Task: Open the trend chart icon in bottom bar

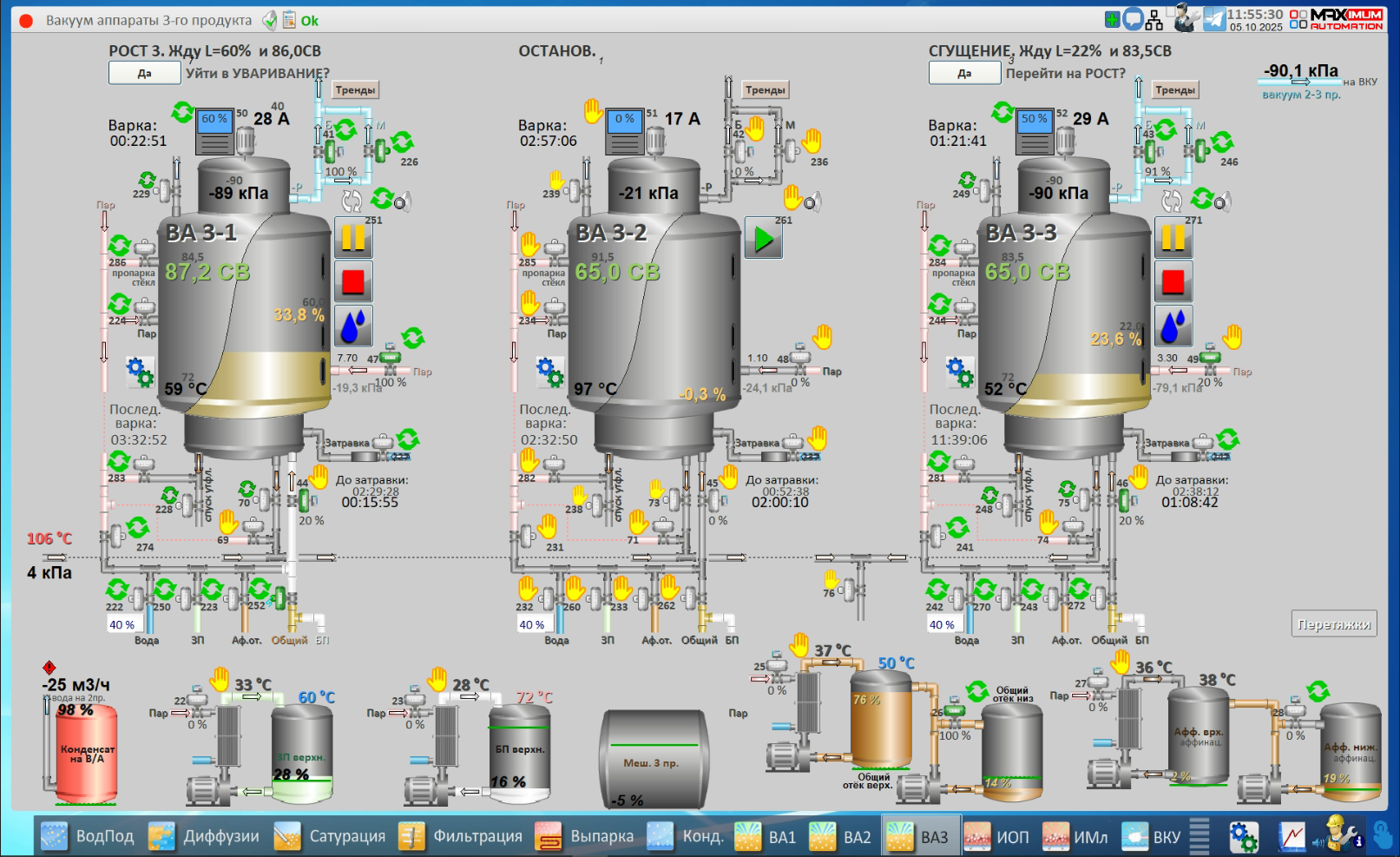Action: pos(1292,837)
